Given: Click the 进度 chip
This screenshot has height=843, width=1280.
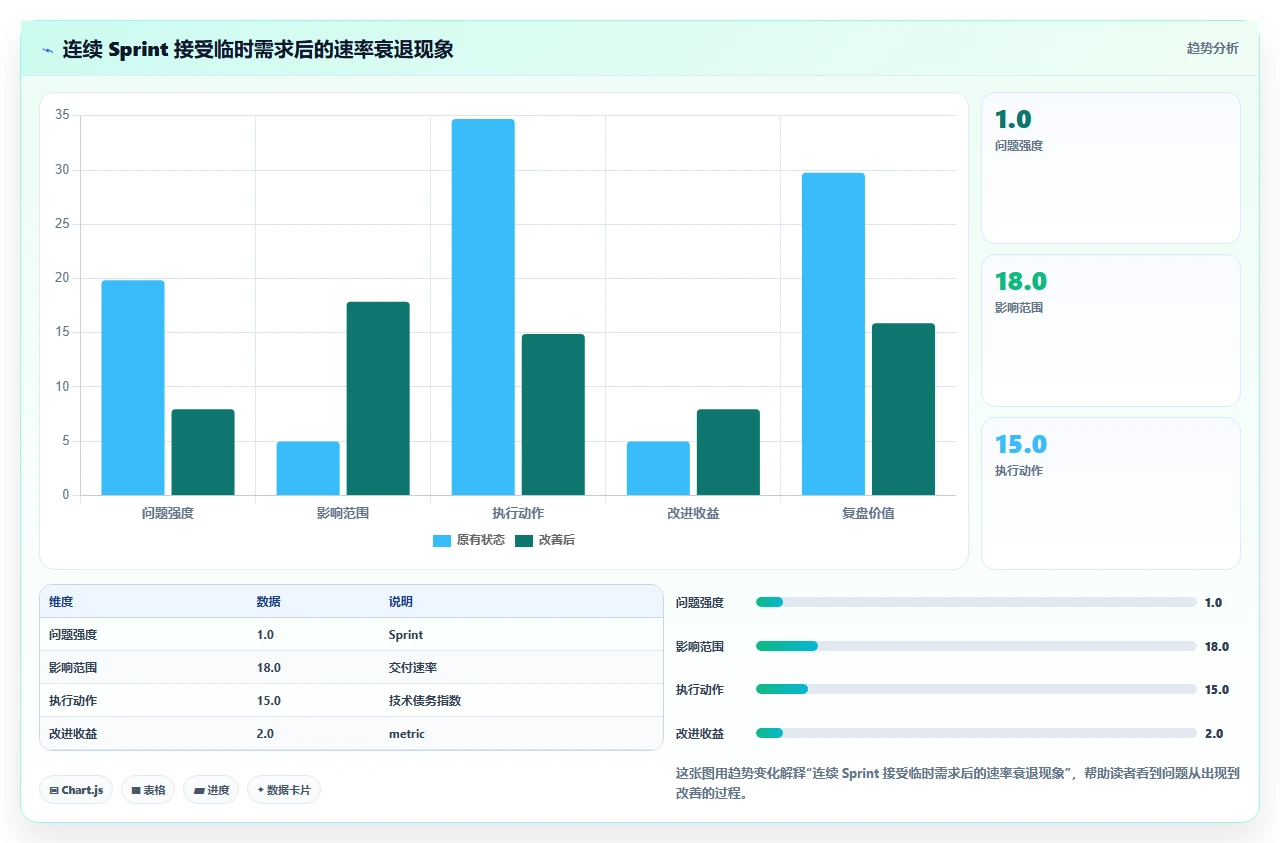Looking at the screenshot, I should [211, 790].
